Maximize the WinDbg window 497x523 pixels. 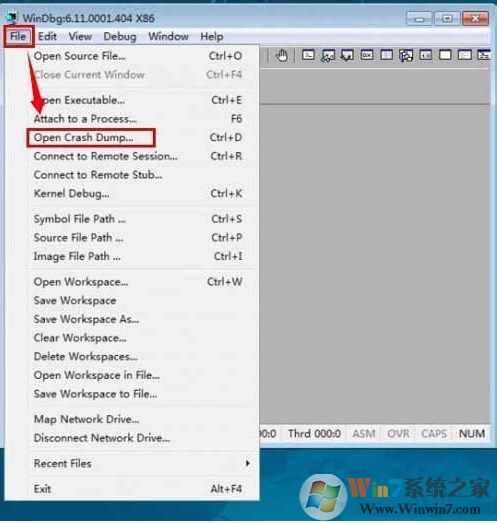(x=447, y=18)
